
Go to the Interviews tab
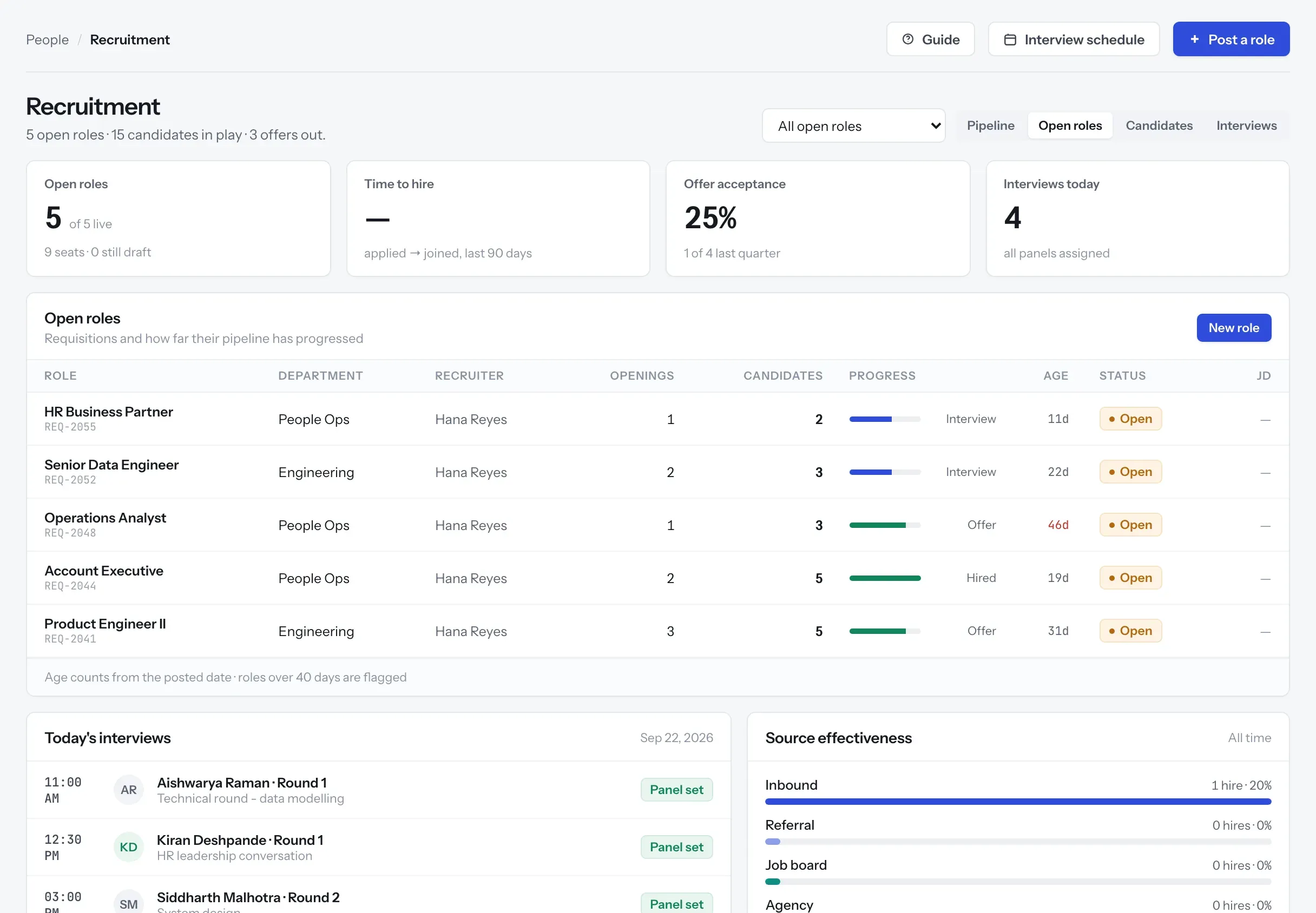(x=1246, y=125)
